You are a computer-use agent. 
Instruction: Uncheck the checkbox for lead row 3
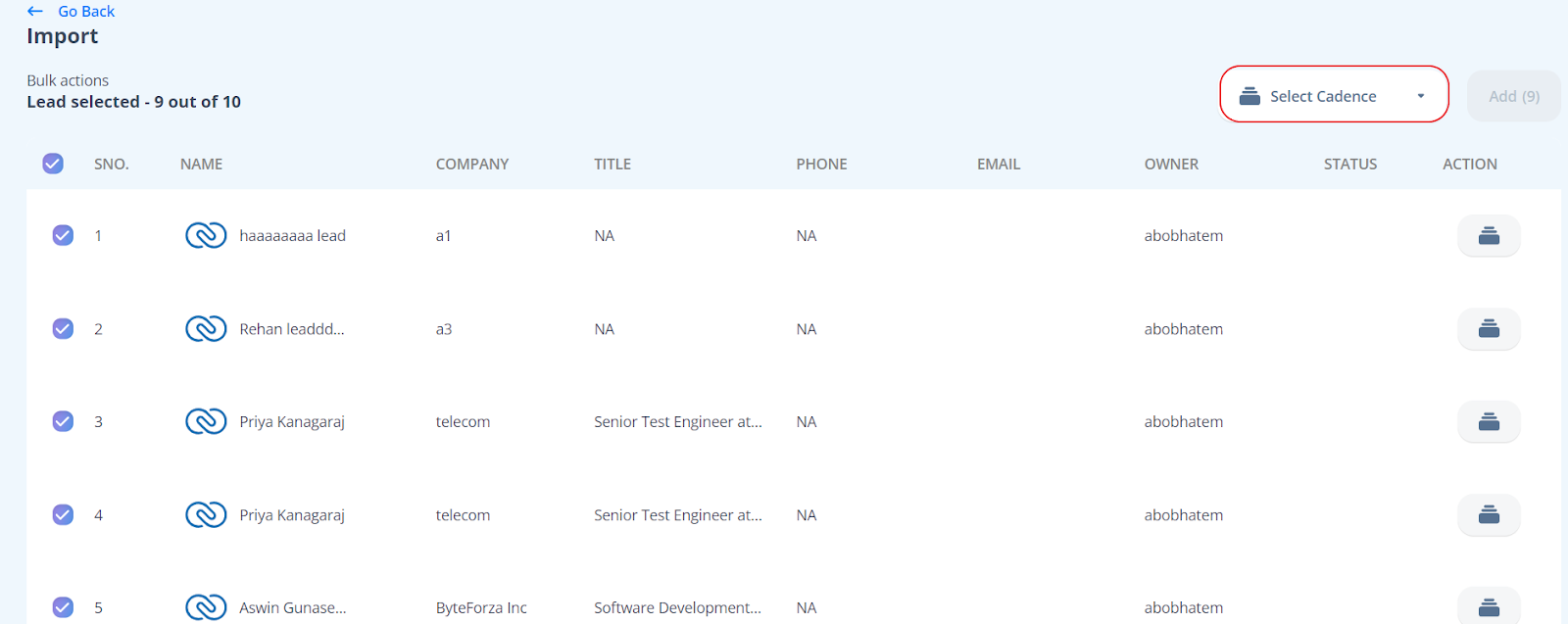[x=63, y=422]
